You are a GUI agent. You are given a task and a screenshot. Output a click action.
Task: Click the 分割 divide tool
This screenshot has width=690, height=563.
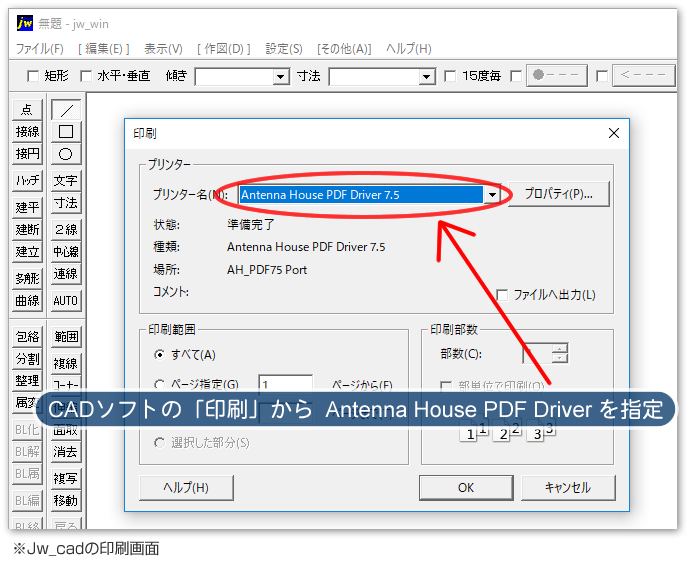click(x=27, y=359)
